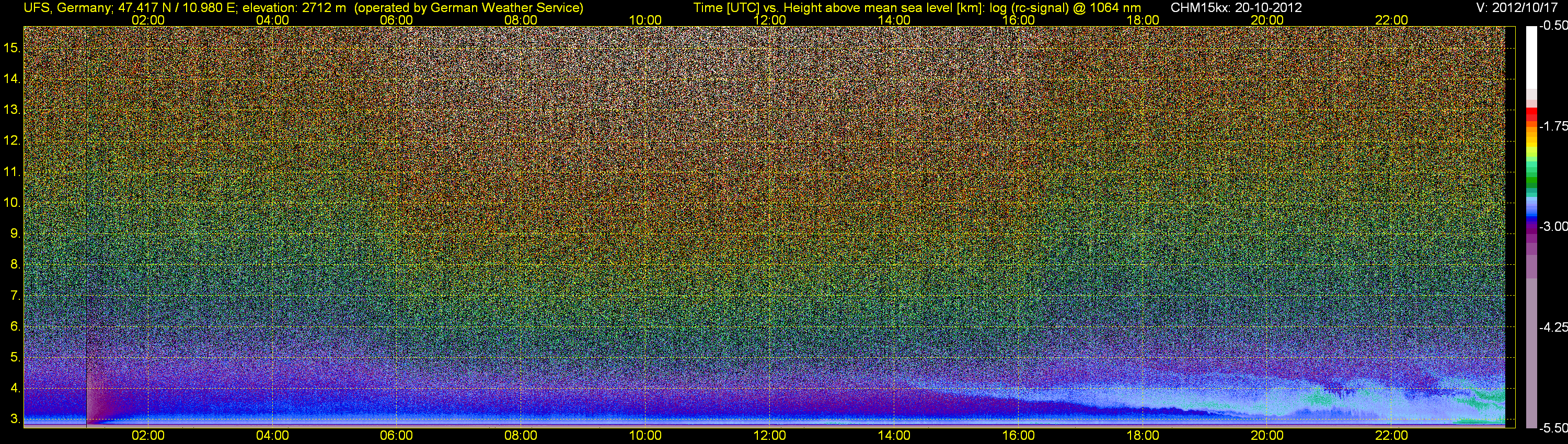Click the -1.75 color scale label
Image resolution: width=1568 pixels, height=444 pixels.
1553,126
